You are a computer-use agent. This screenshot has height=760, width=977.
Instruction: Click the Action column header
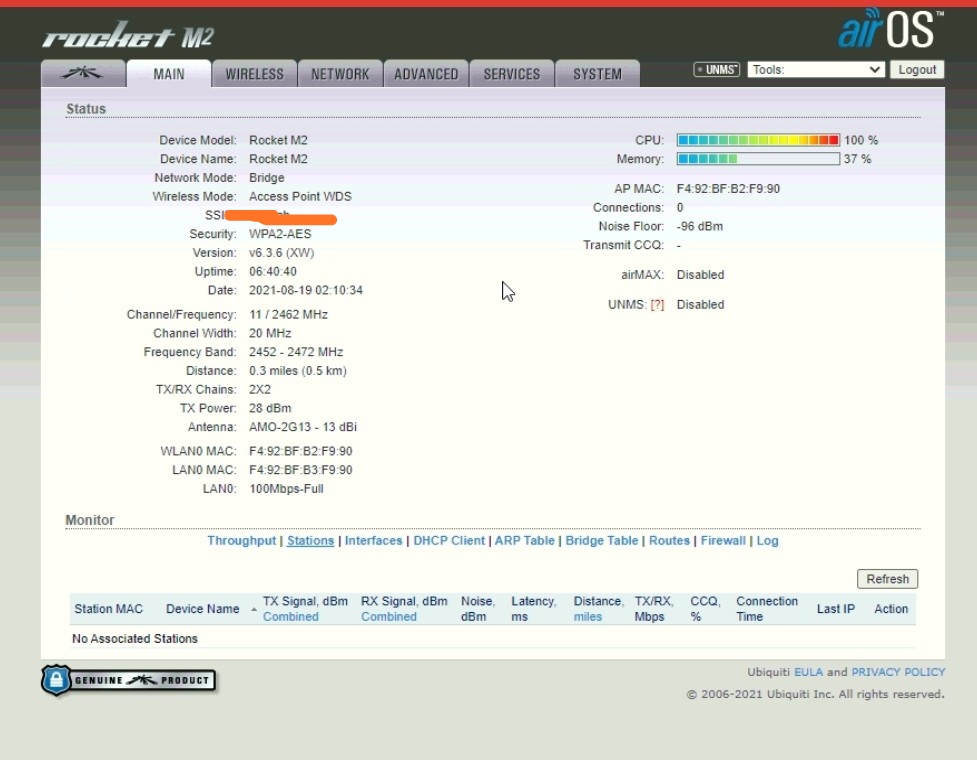[890, 609]
